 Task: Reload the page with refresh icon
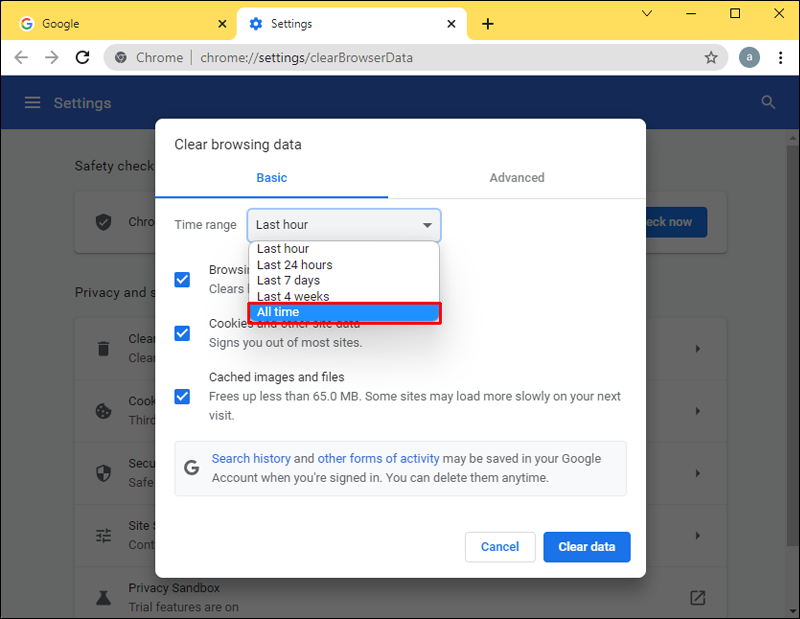pyautogui.click(x=83, y=58)
